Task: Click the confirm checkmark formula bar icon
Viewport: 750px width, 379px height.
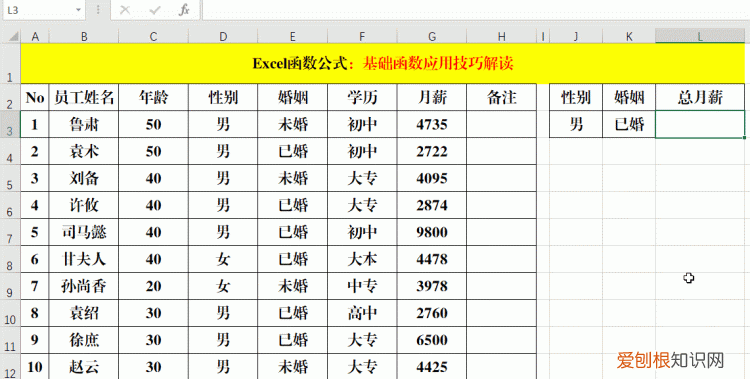Action: pos(154,10)
